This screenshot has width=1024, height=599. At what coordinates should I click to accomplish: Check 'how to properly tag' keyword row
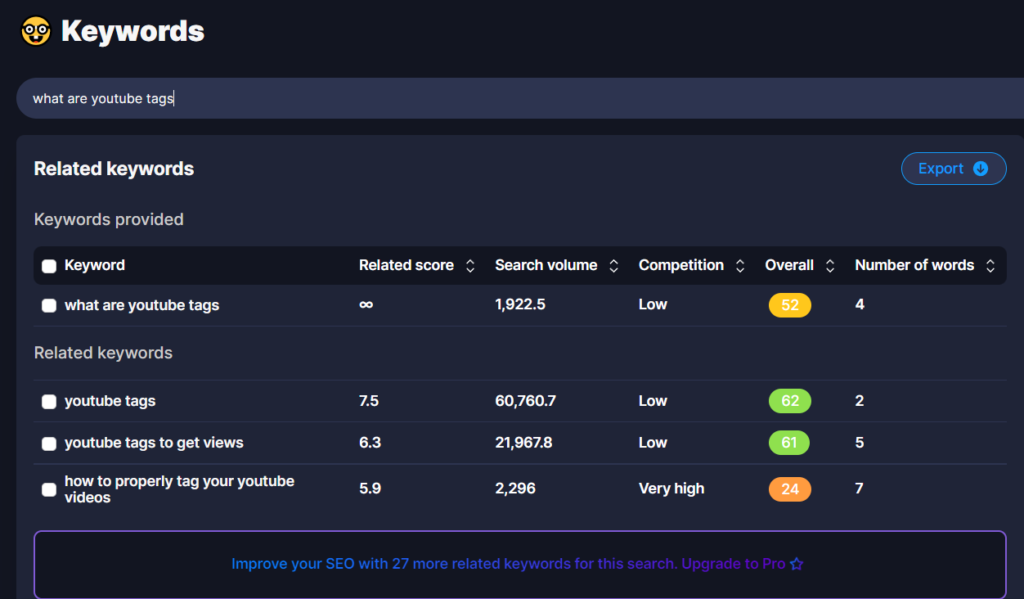click(49, 490)
